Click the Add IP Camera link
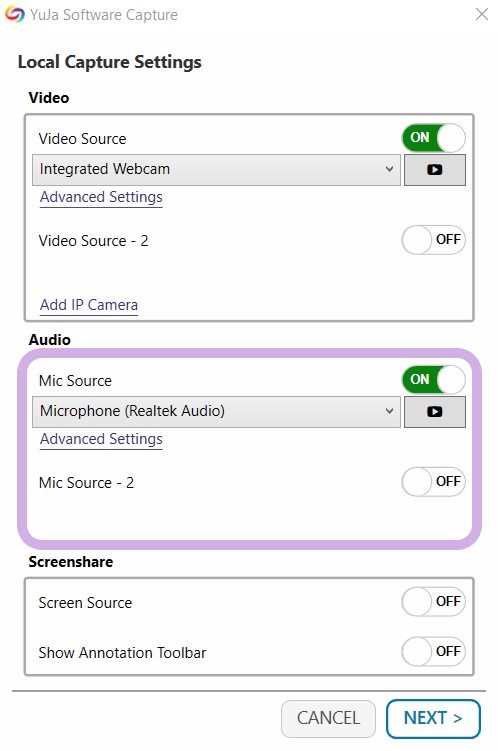 pos(89,305)
